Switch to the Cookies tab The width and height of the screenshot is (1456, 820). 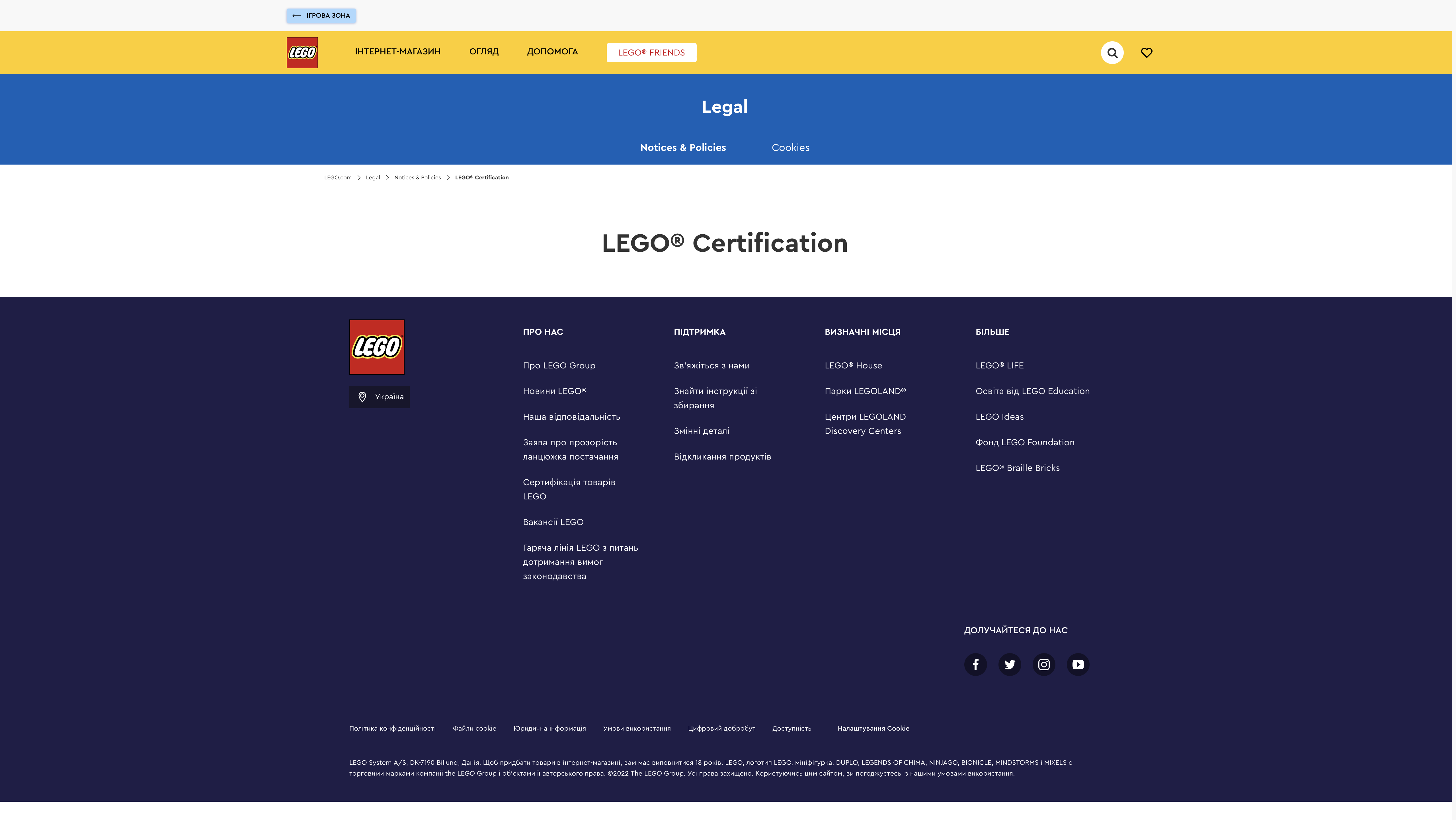point(790,147)
